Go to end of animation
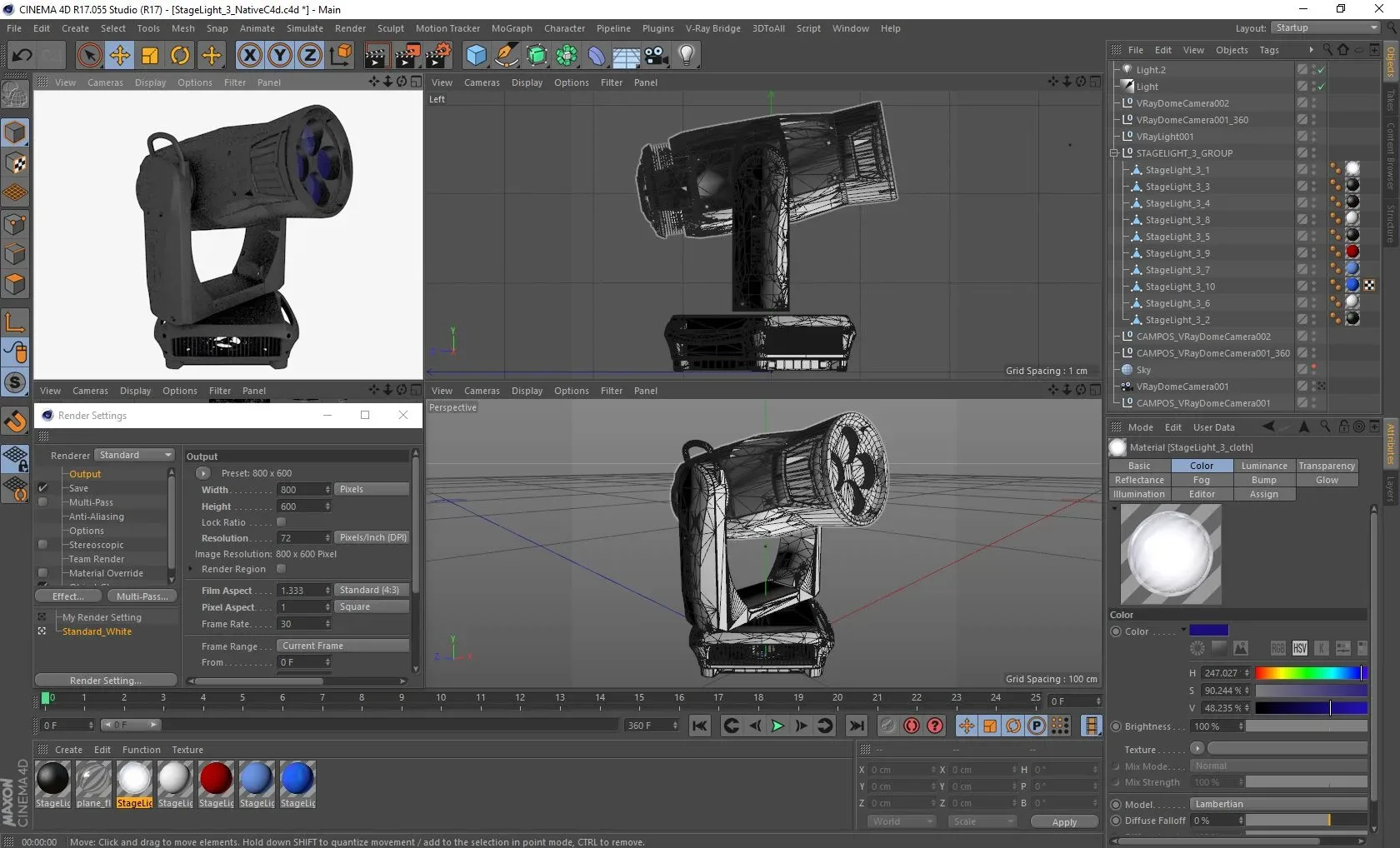Viewport: 1400px width, 848px height. point(857,726)
